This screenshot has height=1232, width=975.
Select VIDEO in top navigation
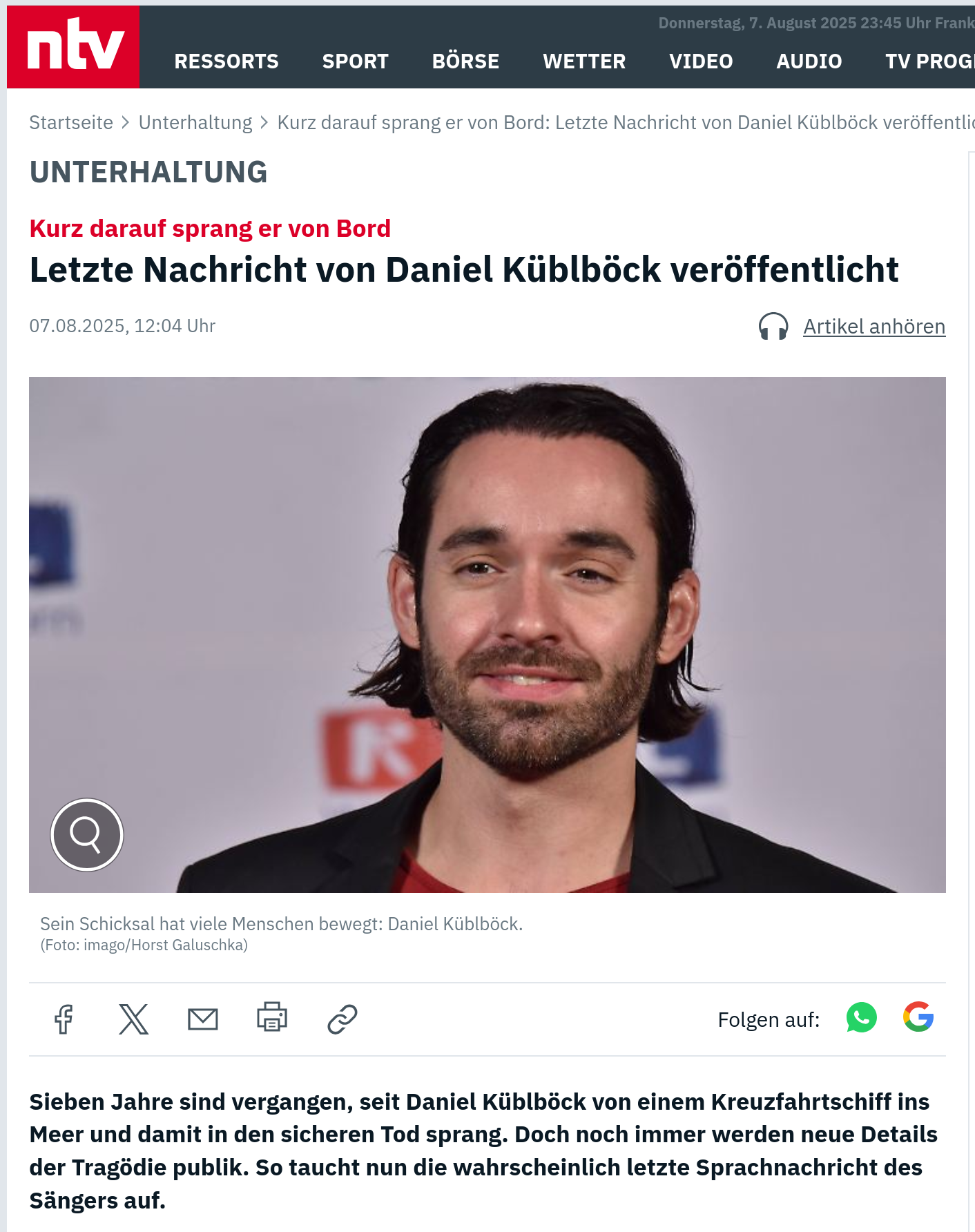[701, 61]
